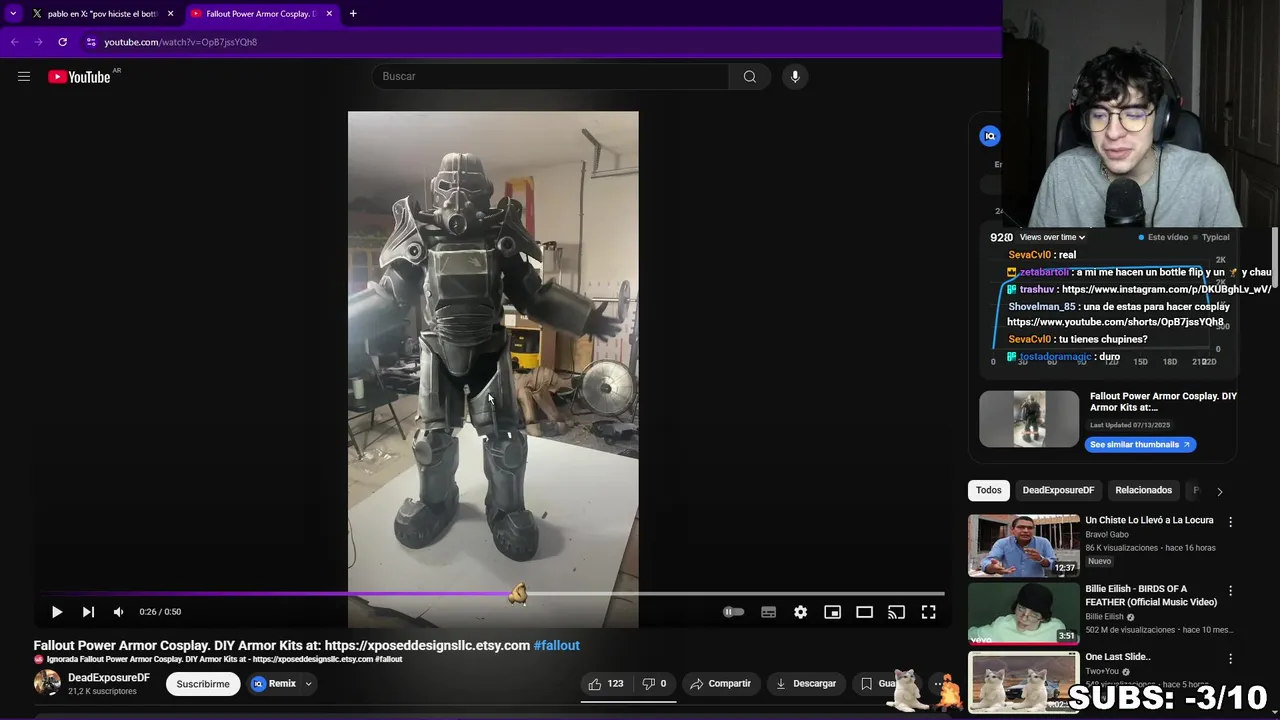Click the vidIQ extension logo icon
Screen dimensions: 1280x720
pyautogui.click(x=990, y=136)
